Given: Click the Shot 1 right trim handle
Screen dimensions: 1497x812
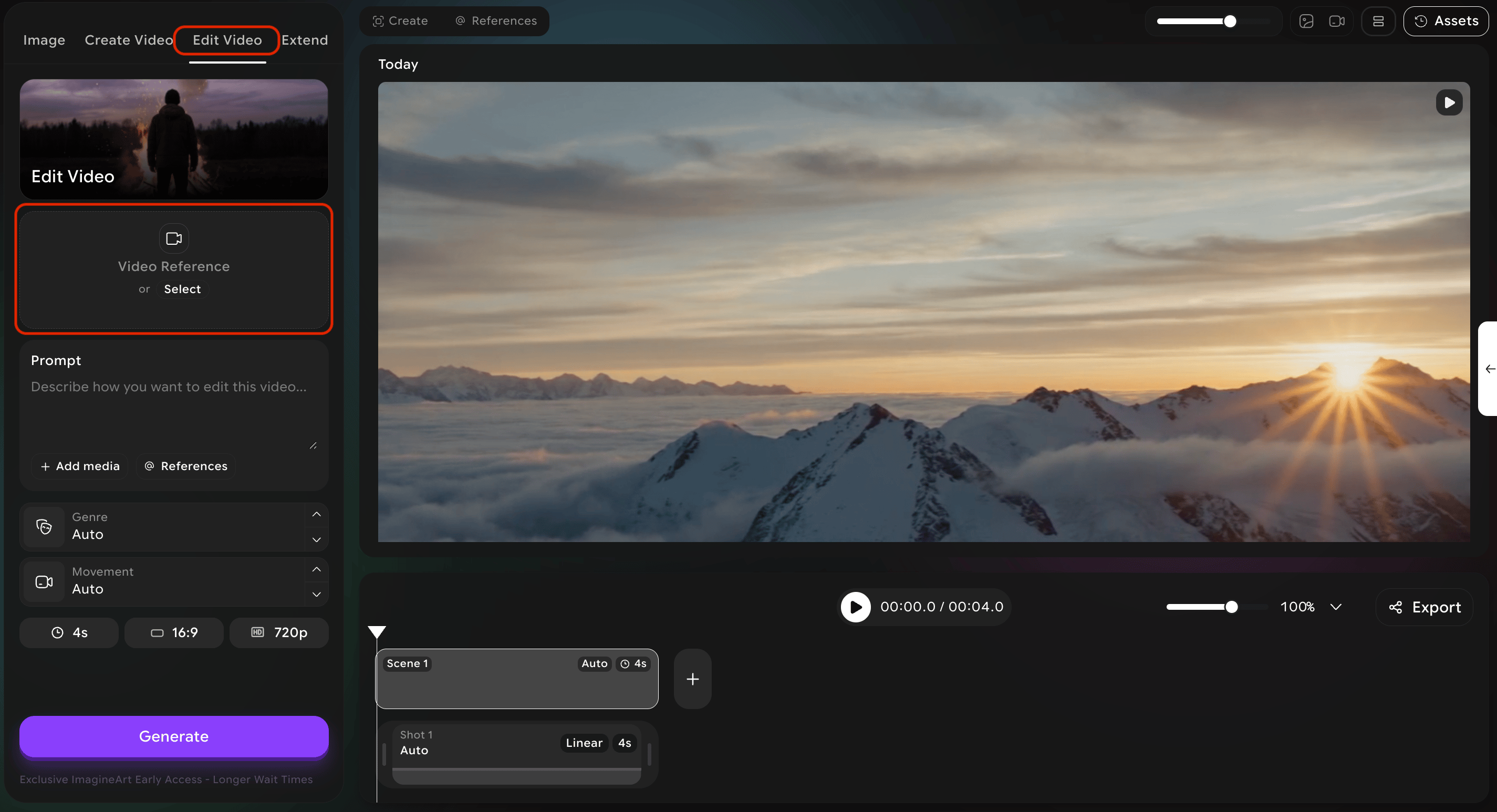Looking at the screenshot, I should (649, 754).
